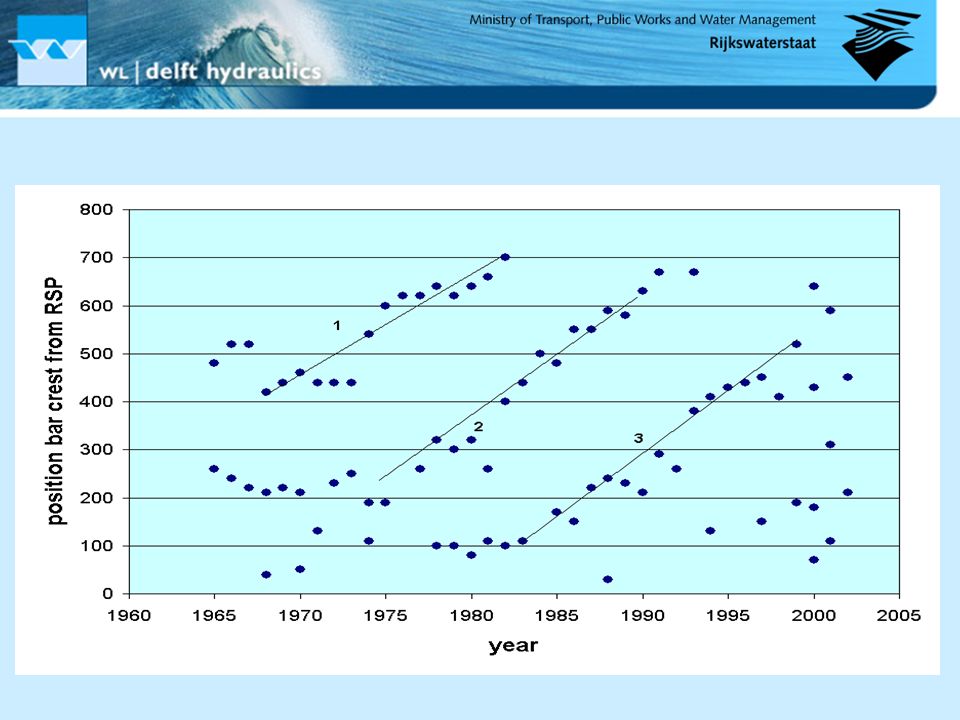Click the trend line label '2'
The width and height of the screenshot is (960, 720).
point(478,426)
